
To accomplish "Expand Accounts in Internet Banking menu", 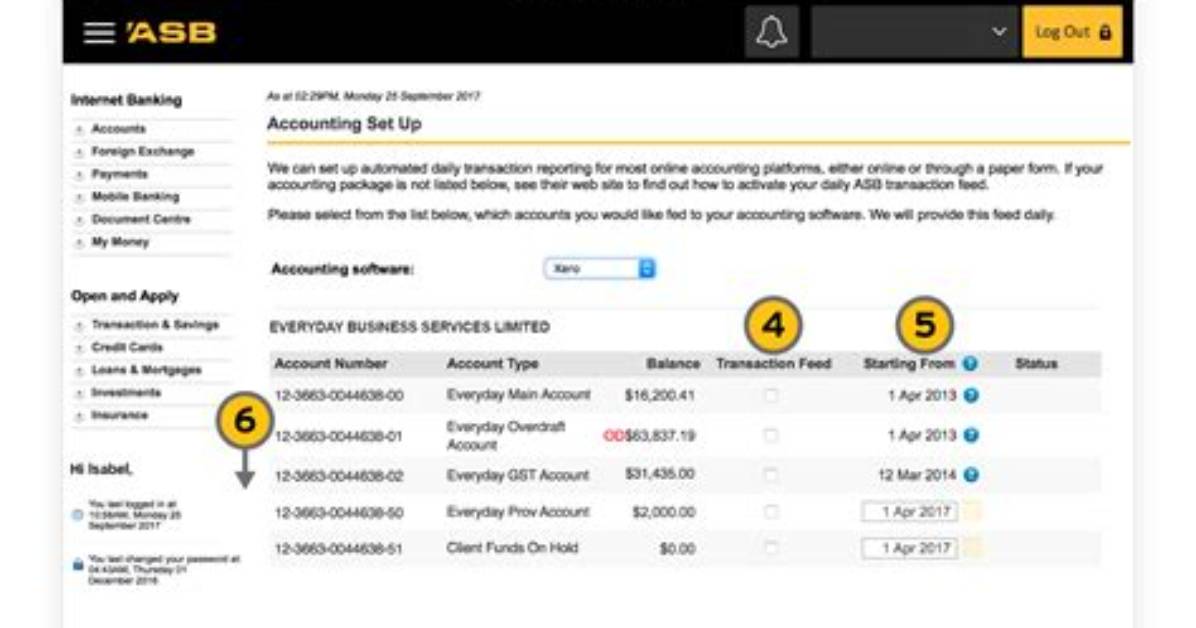I will point(118,129).
